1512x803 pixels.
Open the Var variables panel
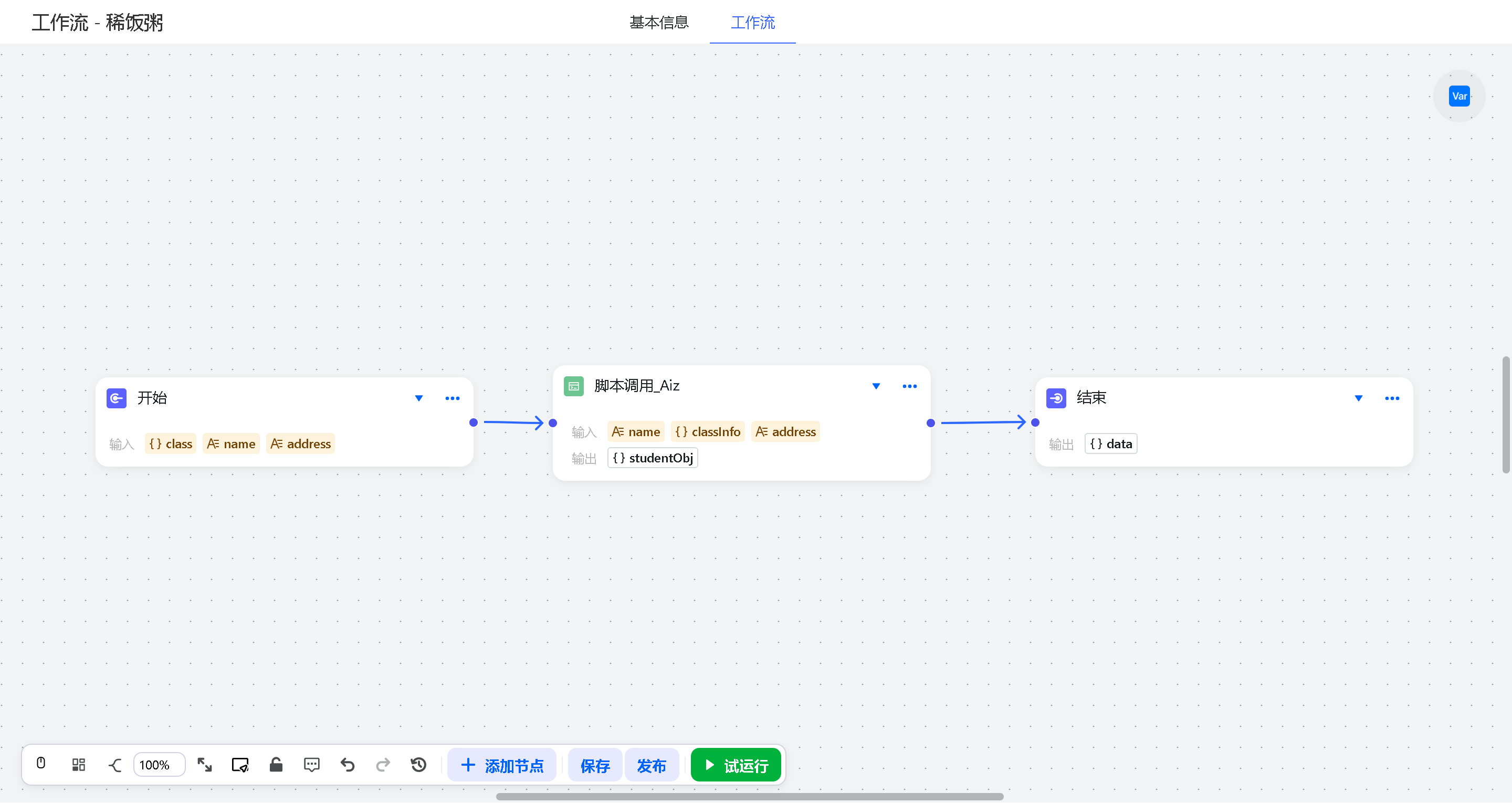point(1458,96)
